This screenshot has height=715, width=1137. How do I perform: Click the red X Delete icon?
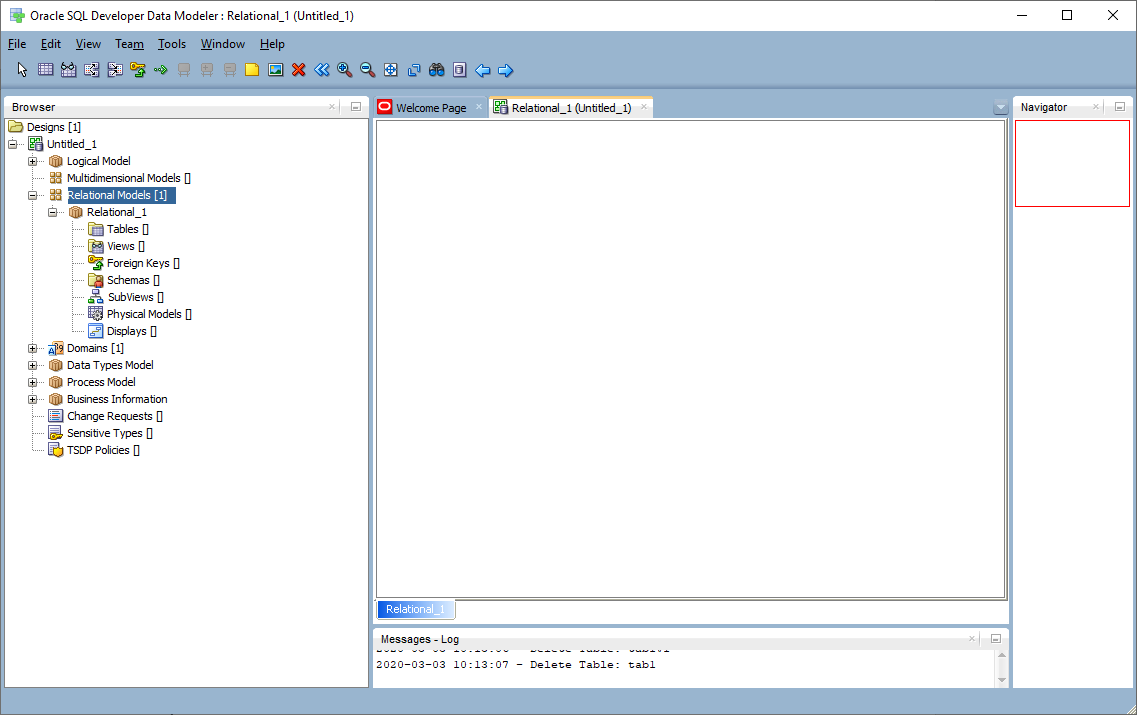pos(299,70)
